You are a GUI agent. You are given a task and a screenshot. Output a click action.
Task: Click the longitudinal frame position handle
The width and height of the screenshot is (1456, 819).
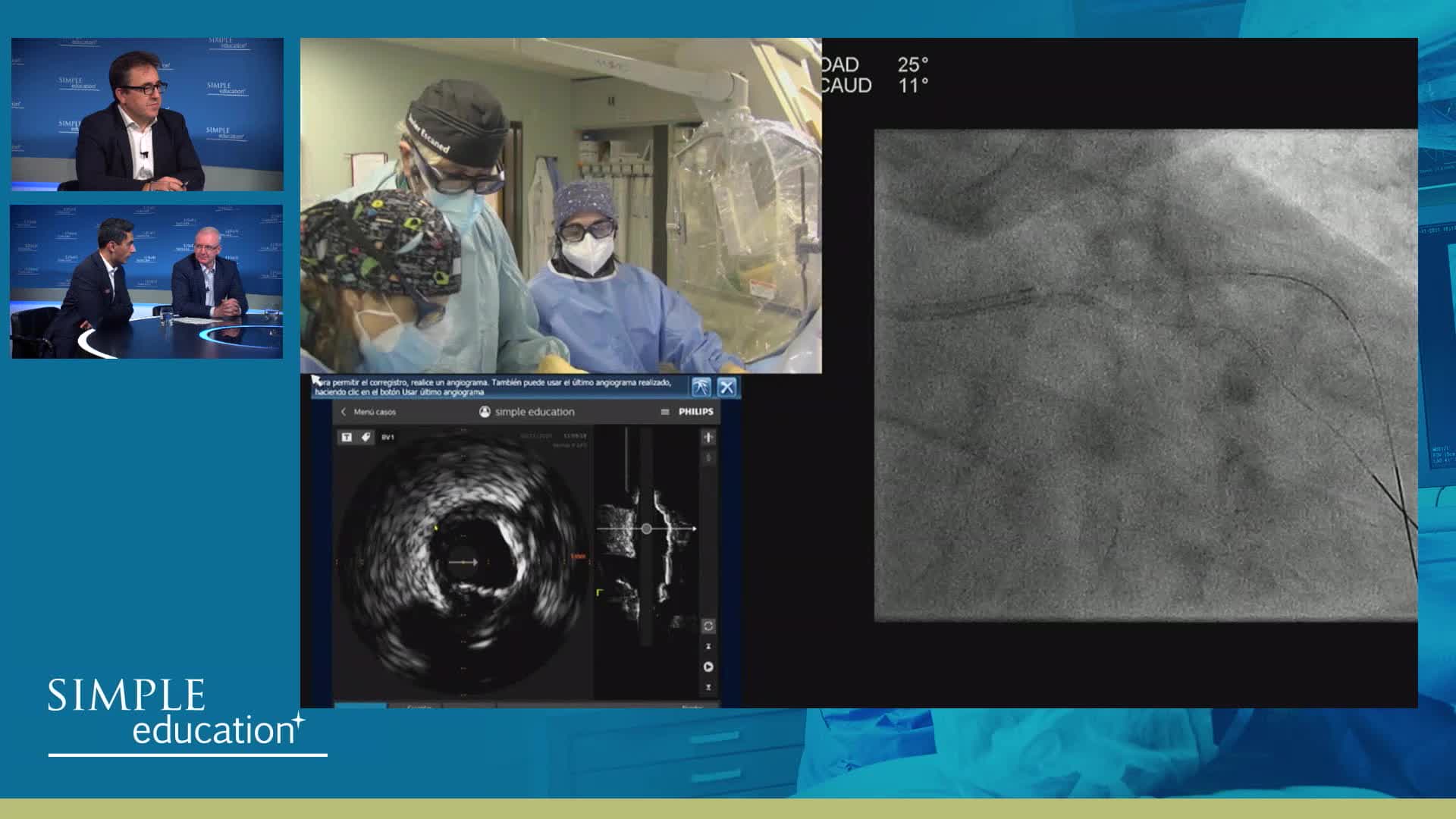646,529
